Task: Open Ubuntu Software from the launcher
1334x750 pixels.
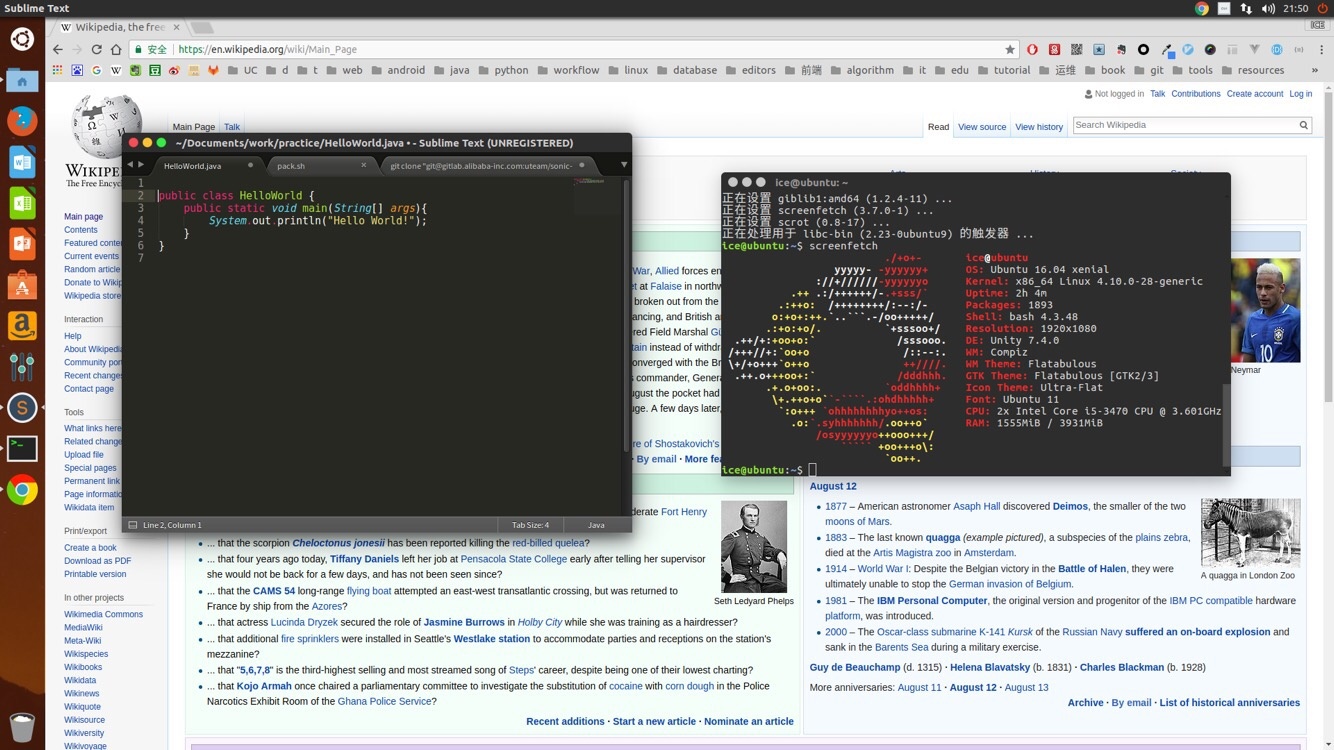Action: (22, 285)
